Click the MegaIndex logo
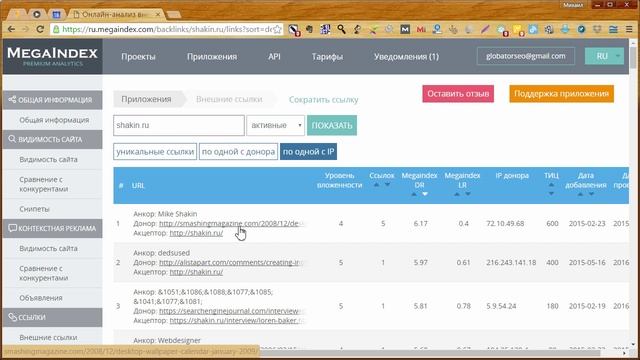The width and height of the screenshot is (640, 360). [52, 56]
